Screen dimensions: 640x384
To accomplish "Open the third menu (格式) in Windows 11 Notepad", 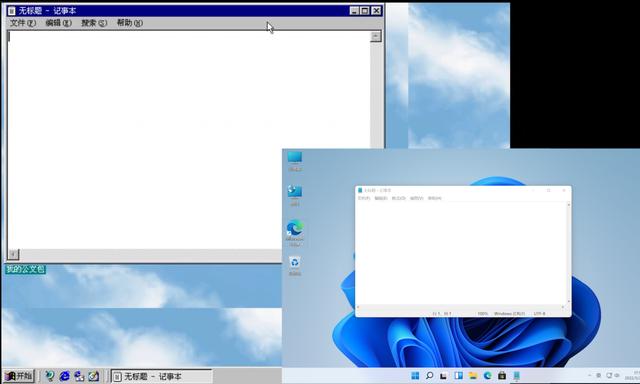I will point(399,198).
